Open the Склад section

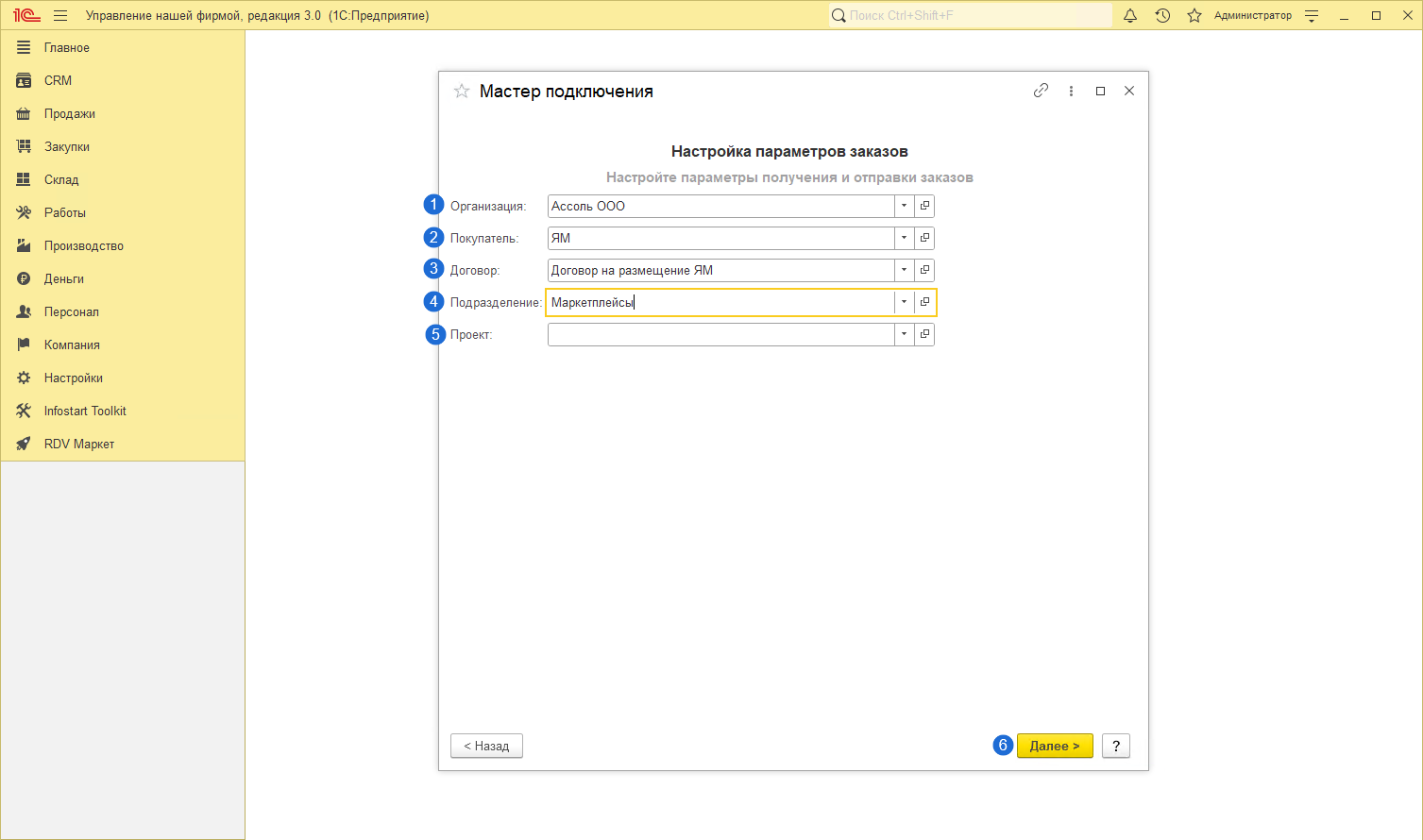click(x=123, y=179)
